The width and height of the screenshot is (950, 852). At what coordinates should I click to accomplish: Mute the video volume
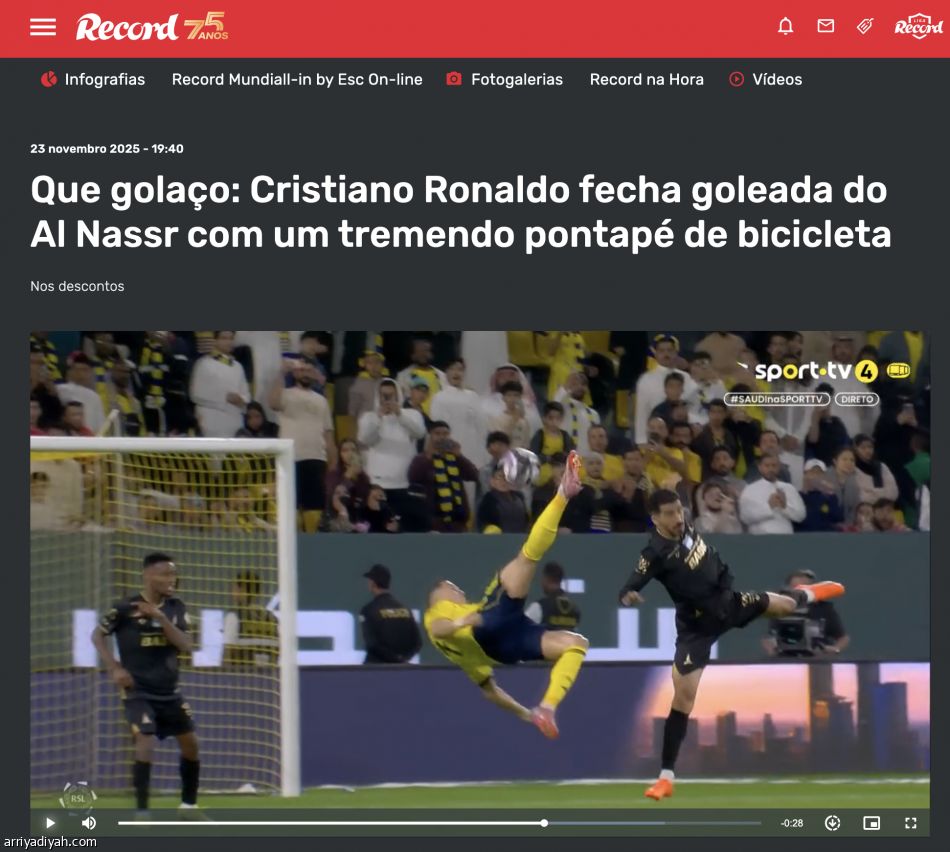pos(88,822)
